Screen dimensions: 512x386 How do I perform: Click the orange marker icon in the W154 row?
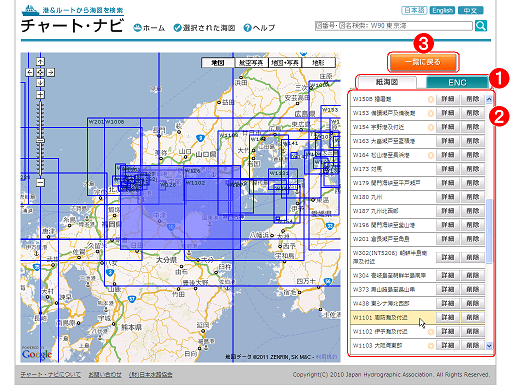tap(431, 127)
